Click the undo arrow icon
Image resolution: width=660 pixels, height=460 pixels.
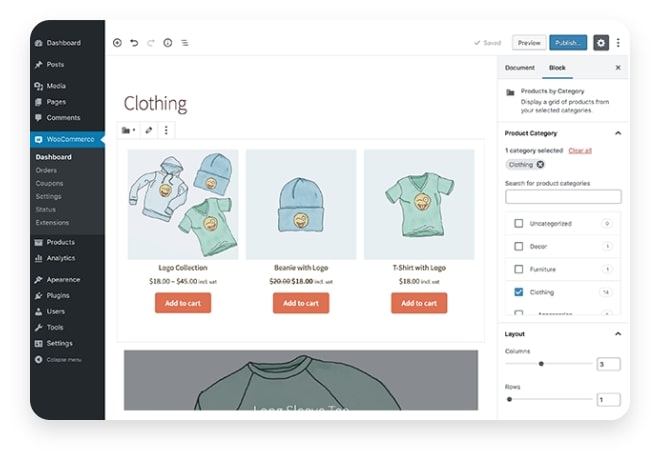point(134,43)
